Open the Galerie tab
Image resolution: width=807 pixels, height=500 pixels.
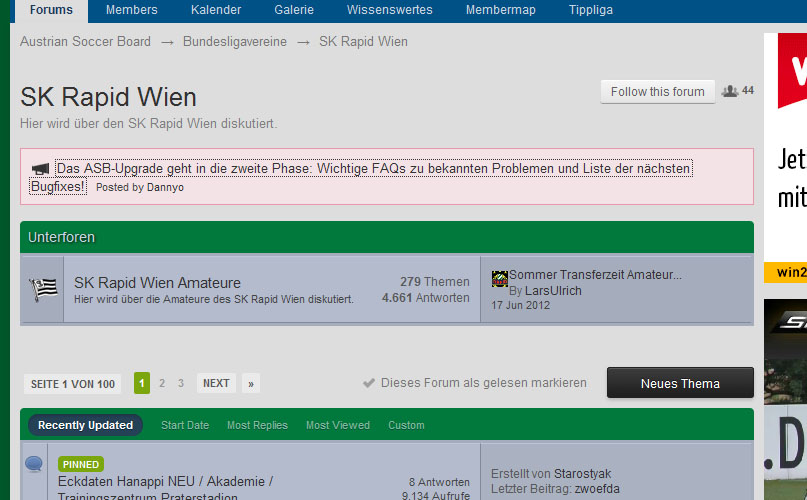294,10
